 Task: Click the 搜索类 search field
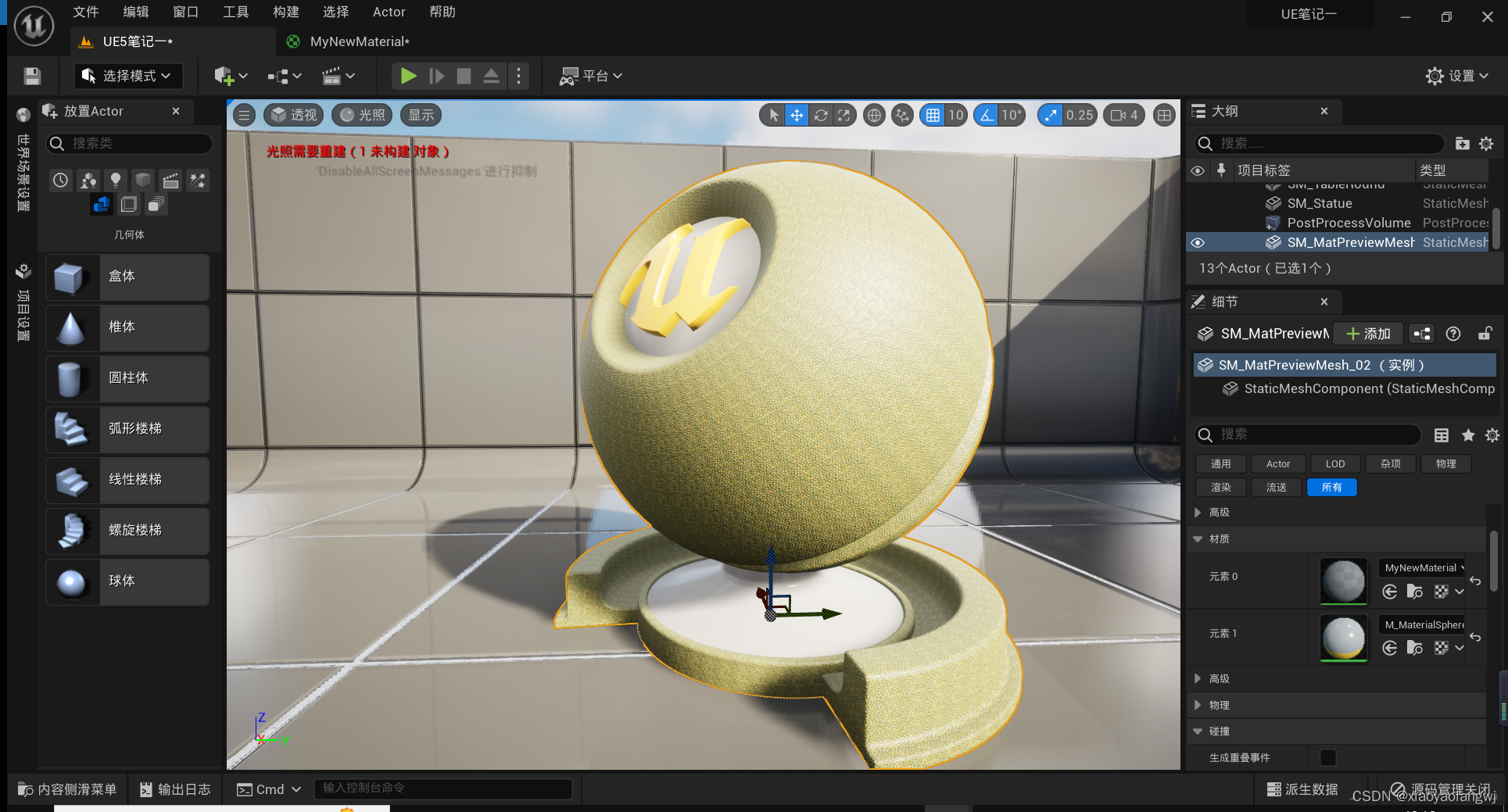(x=130, y=143)
